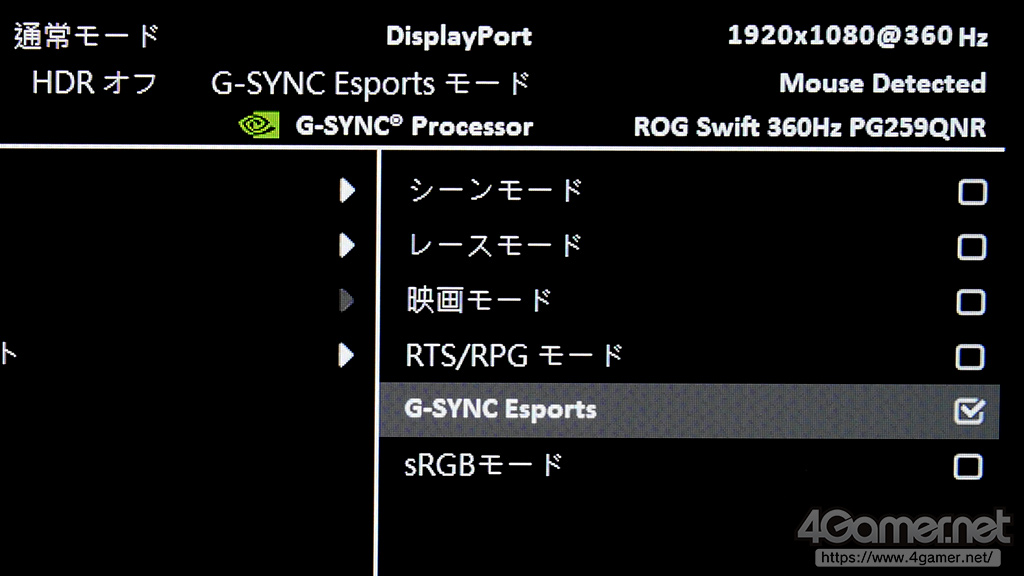
Task: Click the dimmed third submenu arrow
Action: (x=347, y=299)
